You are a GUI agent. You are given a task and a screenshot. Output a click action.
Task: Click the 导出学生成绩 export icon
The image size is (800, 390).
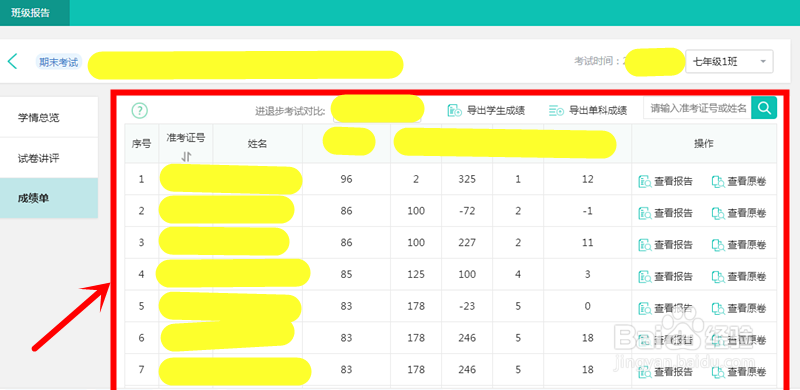click(x=455, y=110)
